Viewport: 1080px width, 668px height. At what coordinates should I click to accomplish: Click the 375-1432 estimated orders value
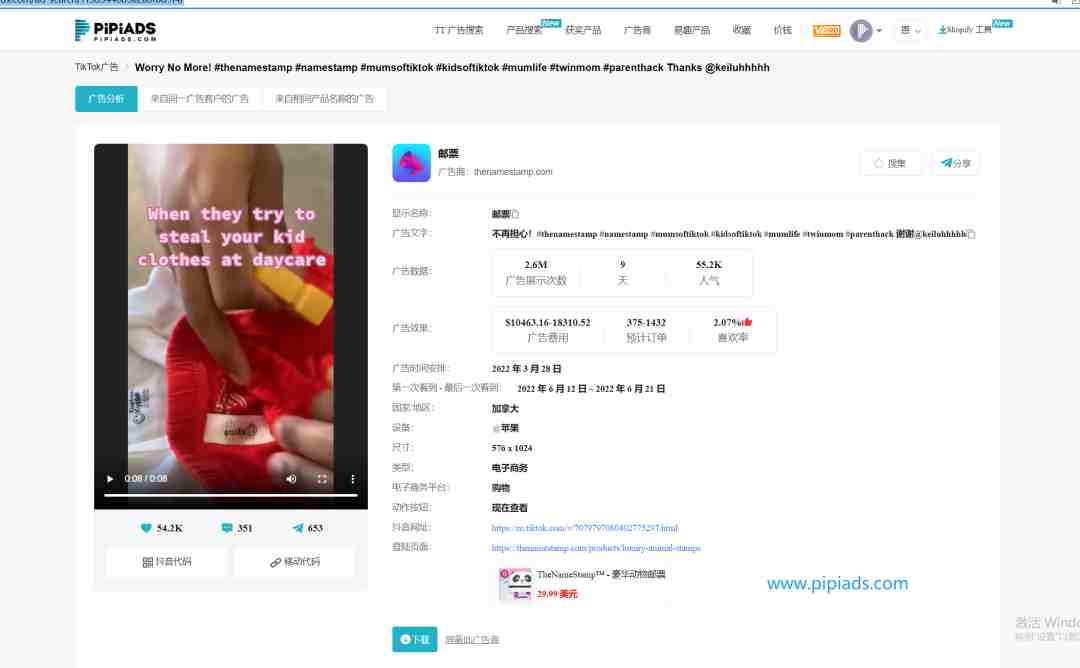click(x=646, y=322)
